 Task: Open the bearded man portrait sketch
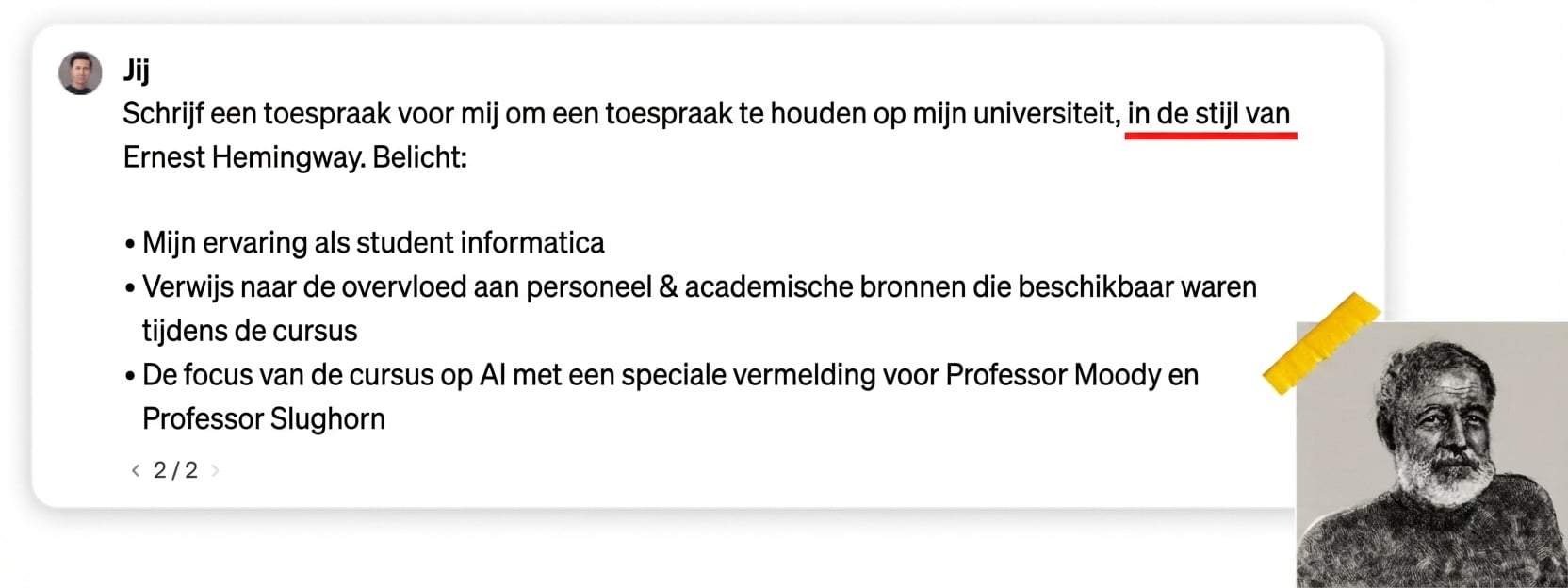1431,456
